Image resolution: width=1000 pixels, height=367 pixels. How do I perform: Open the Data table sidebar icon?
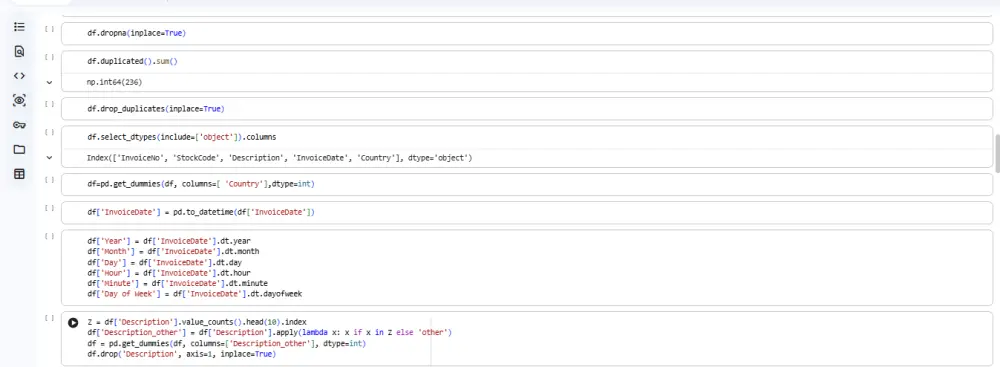(19, 174)
